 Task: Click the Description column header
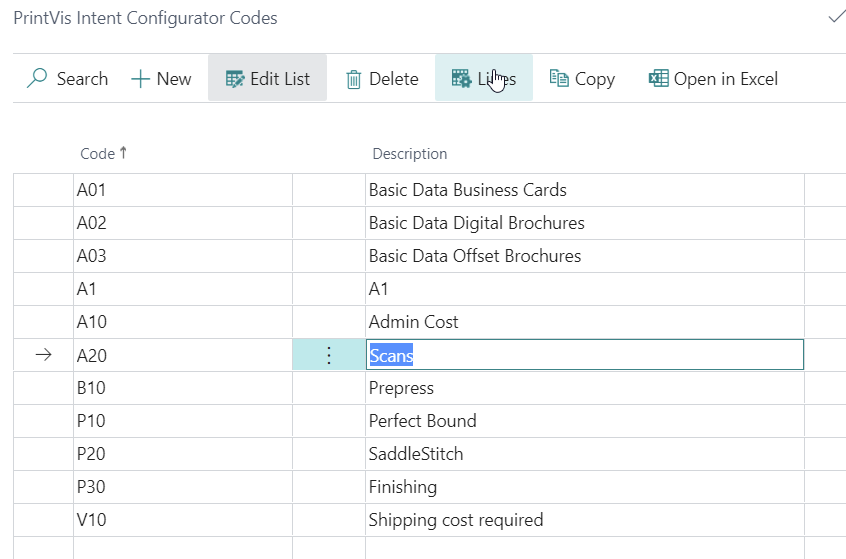(410, 154)
